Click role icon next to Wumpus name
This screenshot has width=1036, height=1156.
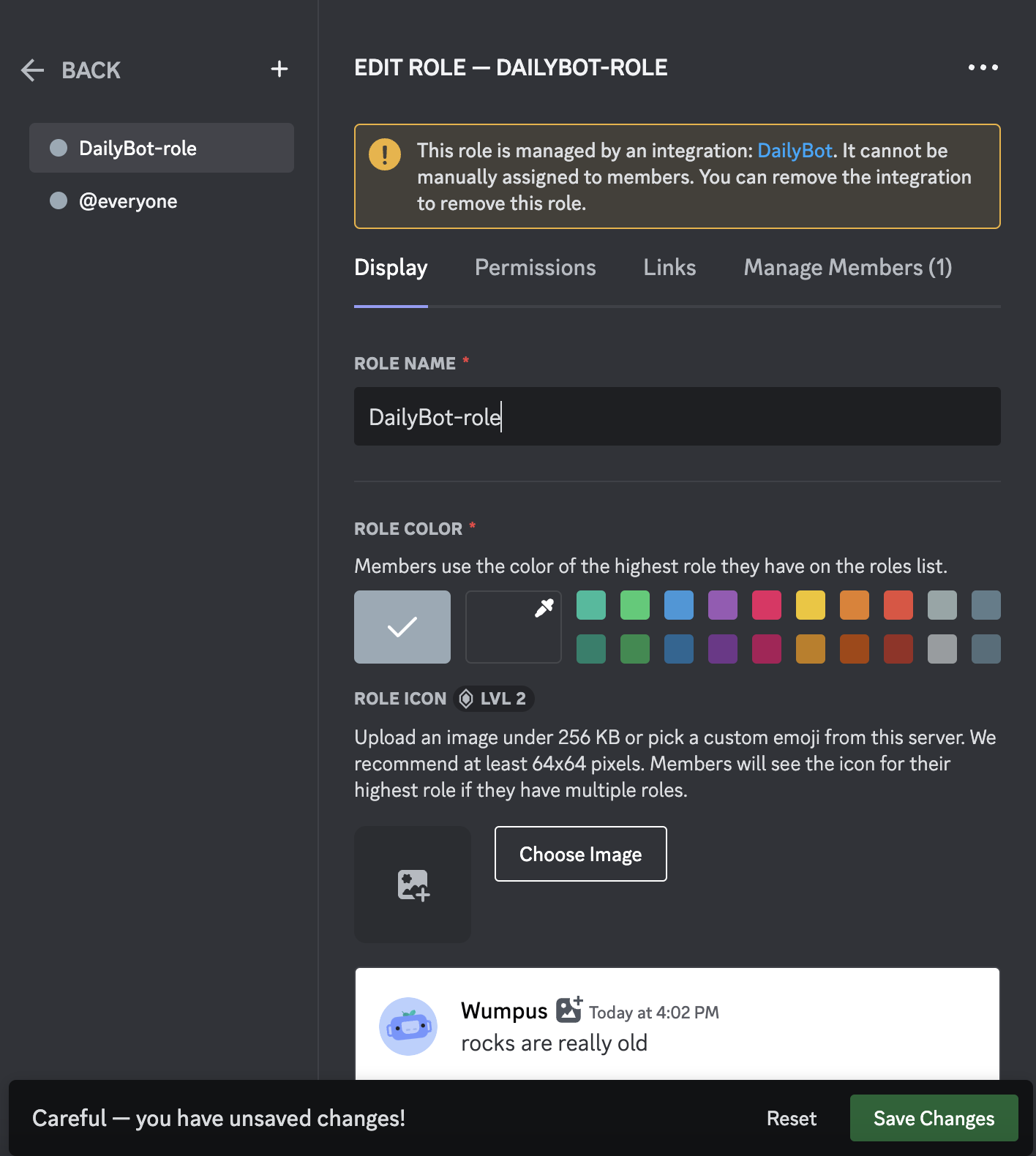[x=569, y=1010]
